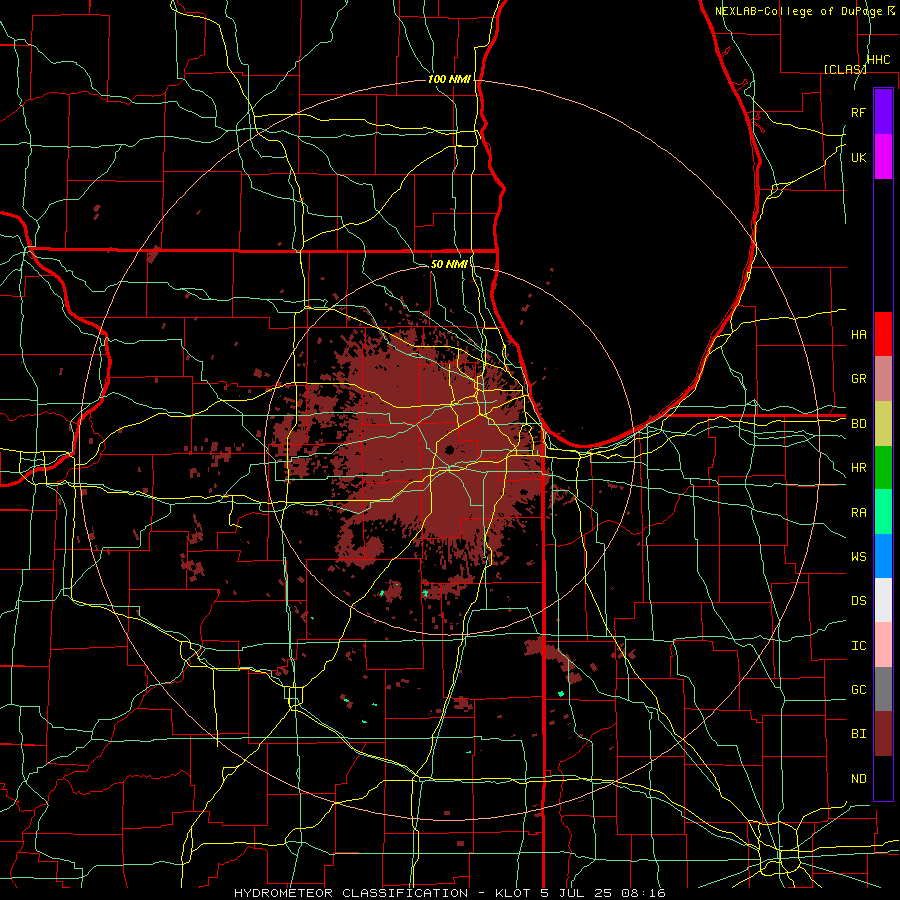Click the BD yellow legend swatch
The image size is (900, 900).
click(x=883, y=424)
